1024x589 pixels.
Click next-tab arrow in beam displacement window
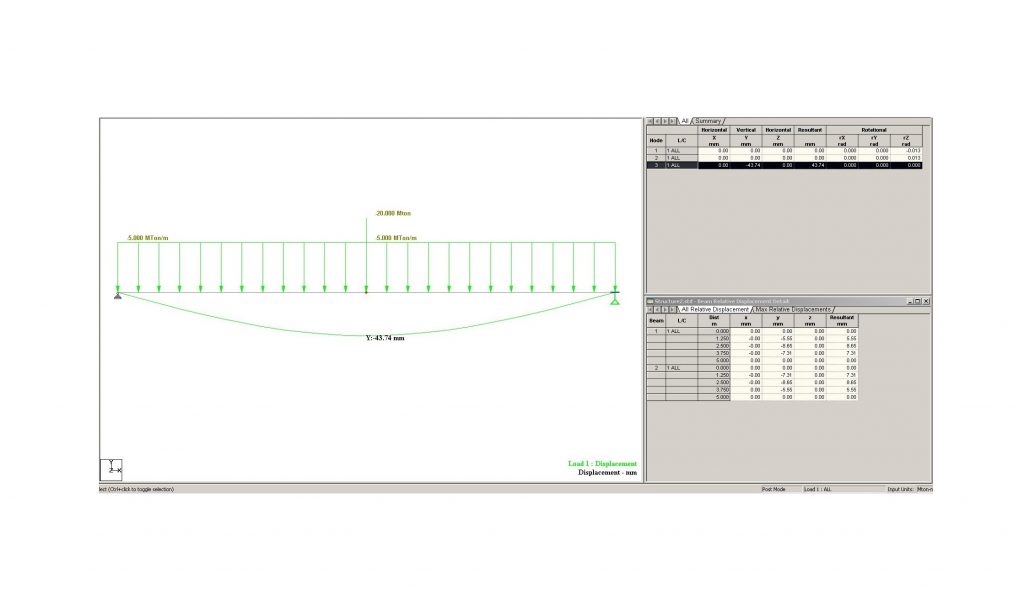(x=666, y=309)
